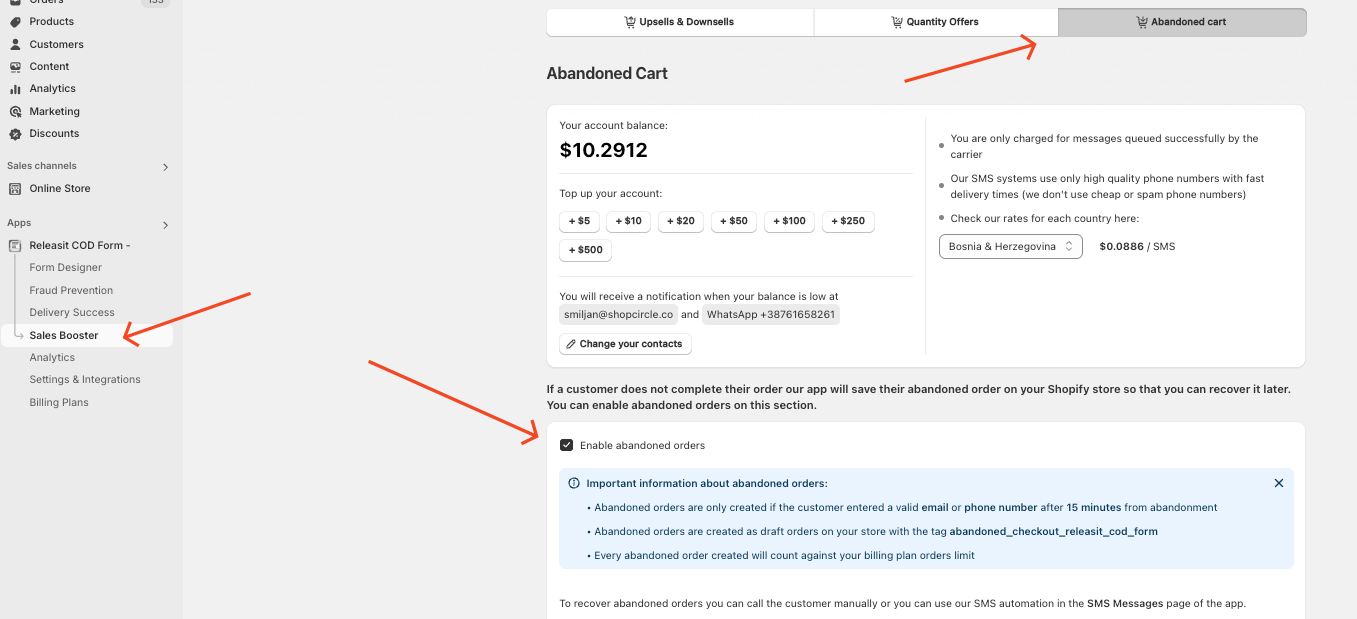Open the app's Analytics sub-item
This screenshot has width=1357, height=619.
pyautogui.click(x=52, y=357)
